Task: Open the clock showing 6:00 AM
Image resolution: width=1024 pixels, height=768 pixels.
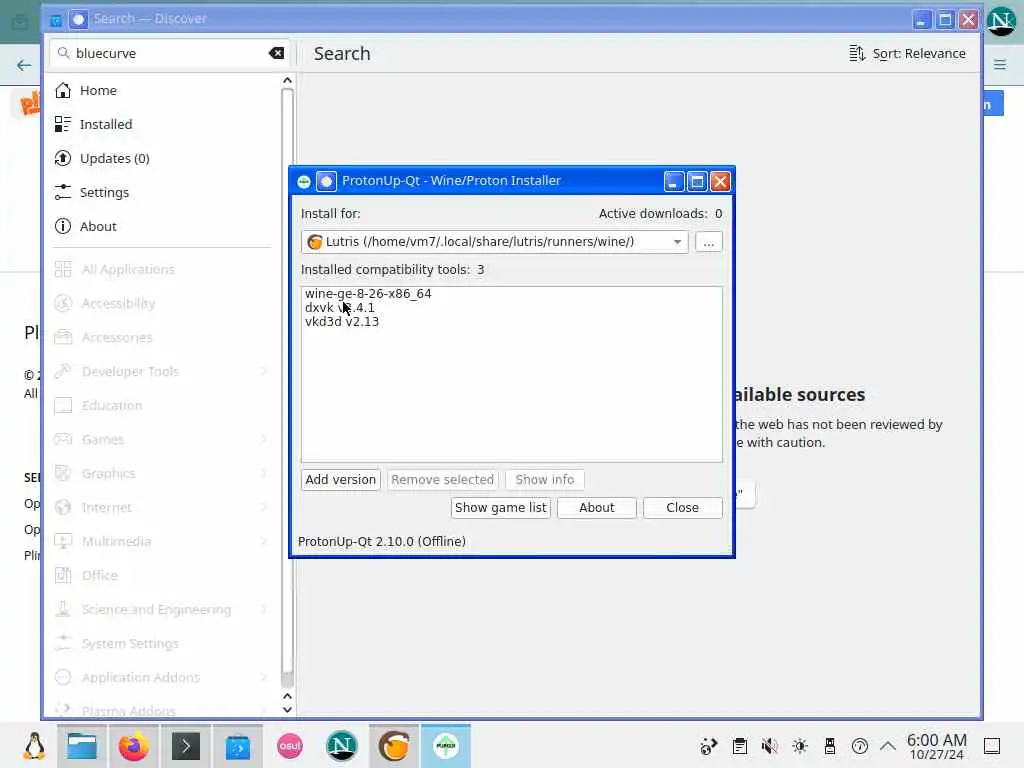Action: (x=936, y=746)
